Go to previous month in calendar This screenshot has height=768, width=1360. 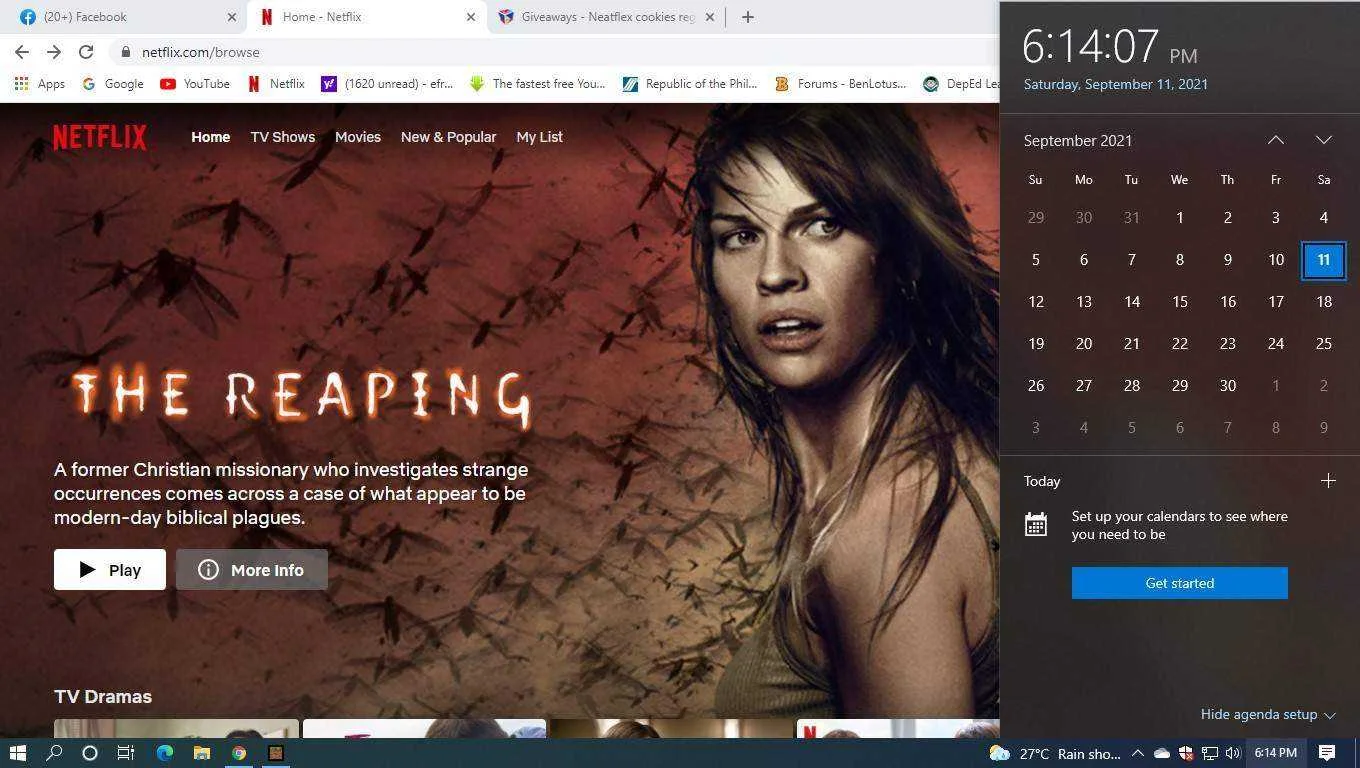(x=1276, y=140)
